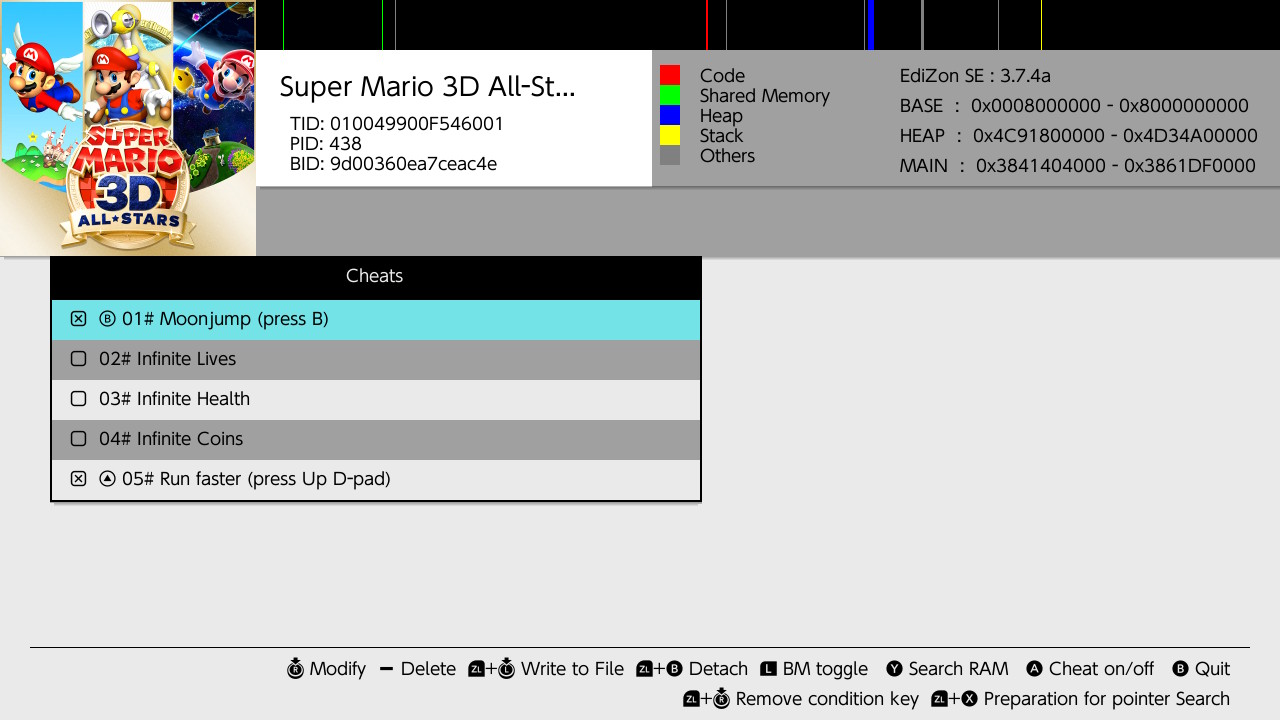
Task: Select the Infinite Lives cheat label
Action: (167, 359)
